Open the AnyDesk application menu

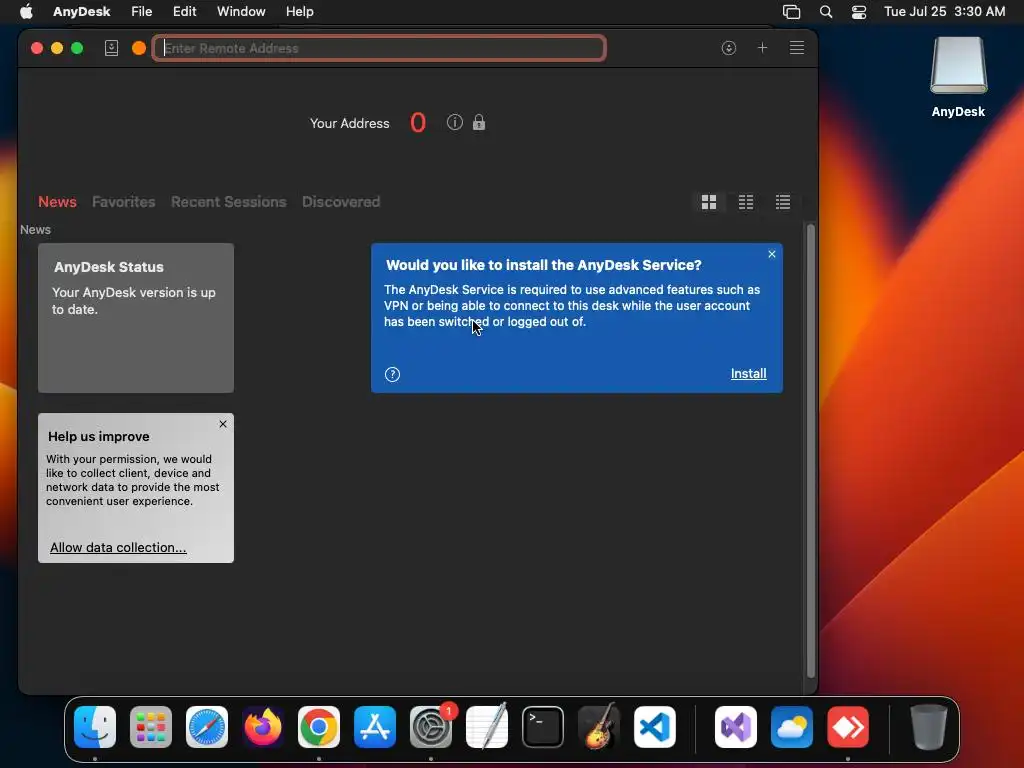[x=82, y=12]
